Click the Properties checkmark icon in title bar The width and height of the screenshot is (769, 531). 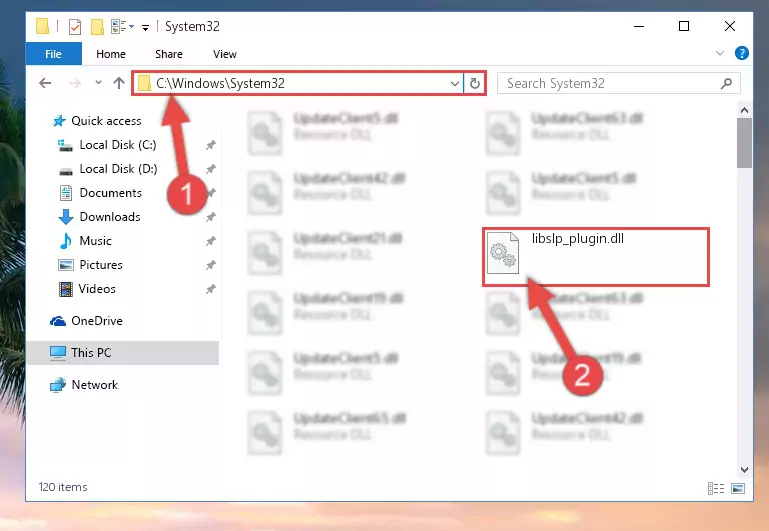point(75,26)
